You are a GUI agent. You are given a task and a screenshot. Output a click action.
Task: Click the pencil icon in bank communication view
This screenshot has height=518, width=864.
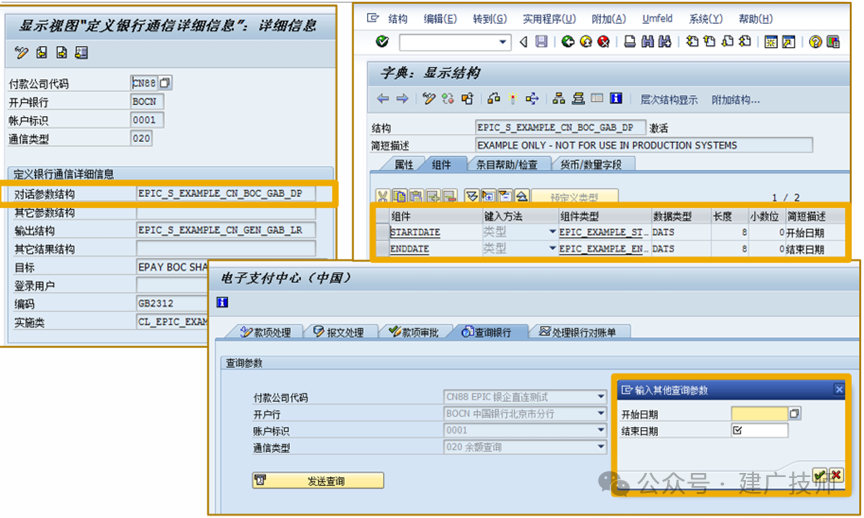click(21, 53)
